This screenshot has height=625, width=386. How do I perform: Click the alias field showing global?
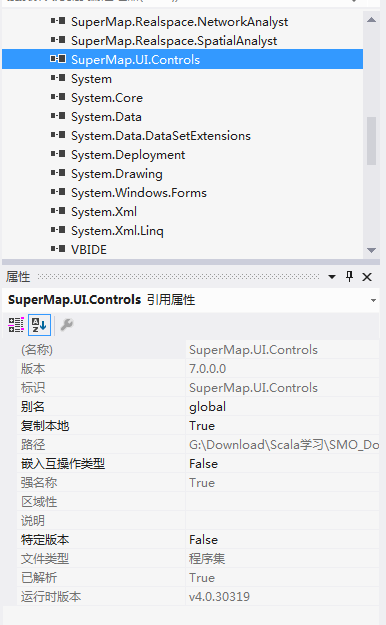[282, 407]
